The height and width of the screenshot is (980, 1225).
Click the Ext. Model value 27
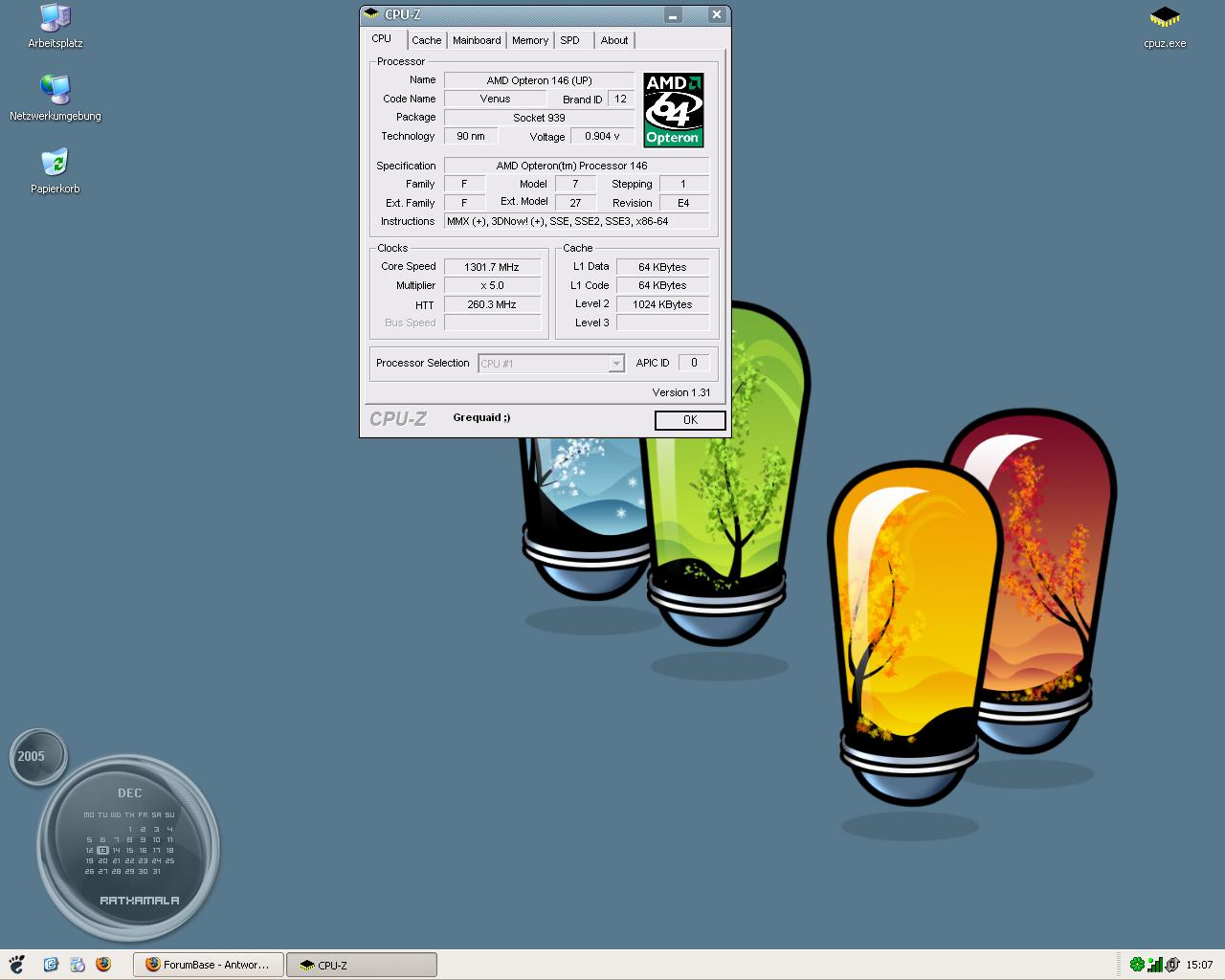click(575, 203)
